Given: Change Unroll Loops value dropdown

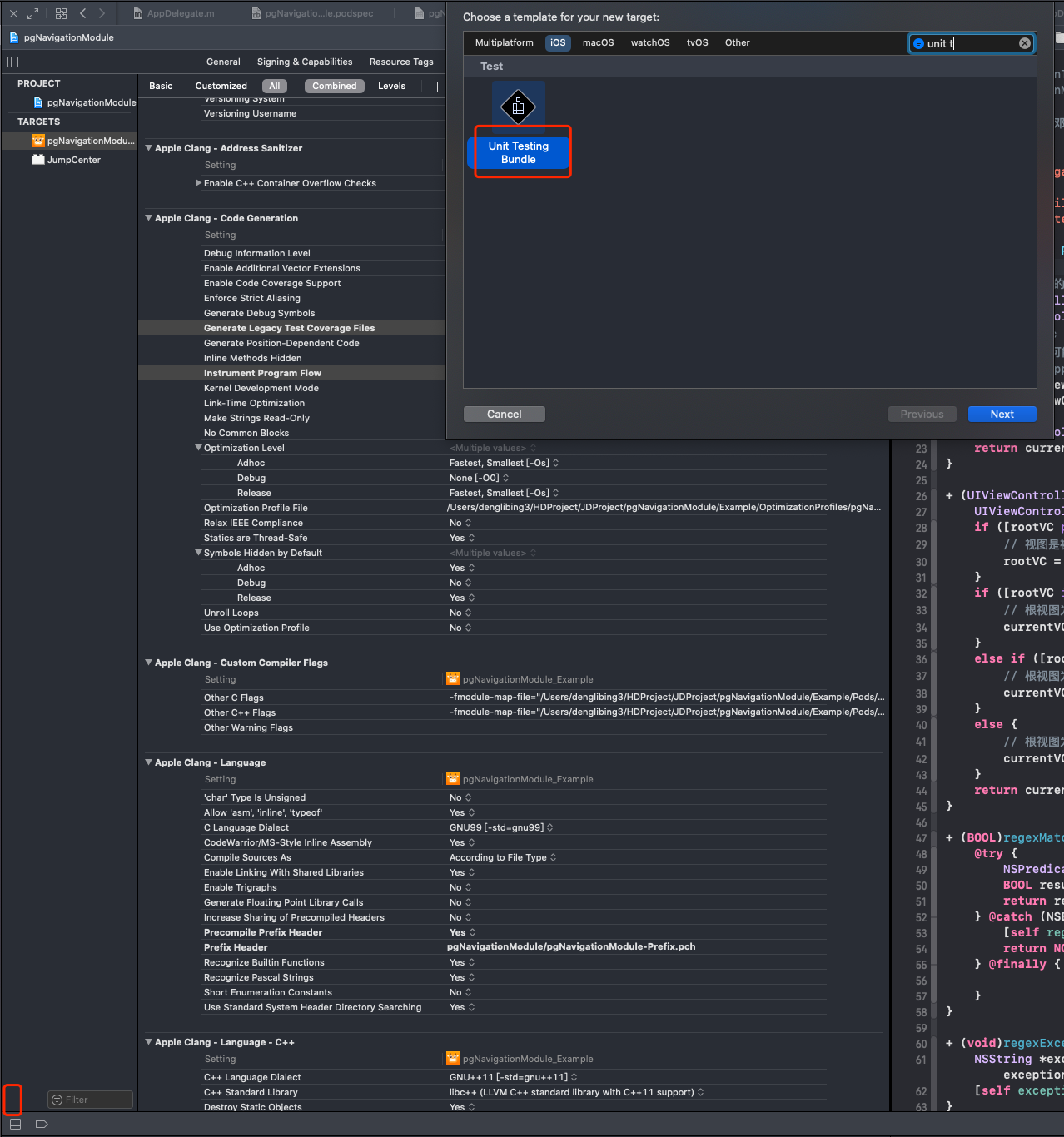Looking at the screenshot, I should point(460,613).
